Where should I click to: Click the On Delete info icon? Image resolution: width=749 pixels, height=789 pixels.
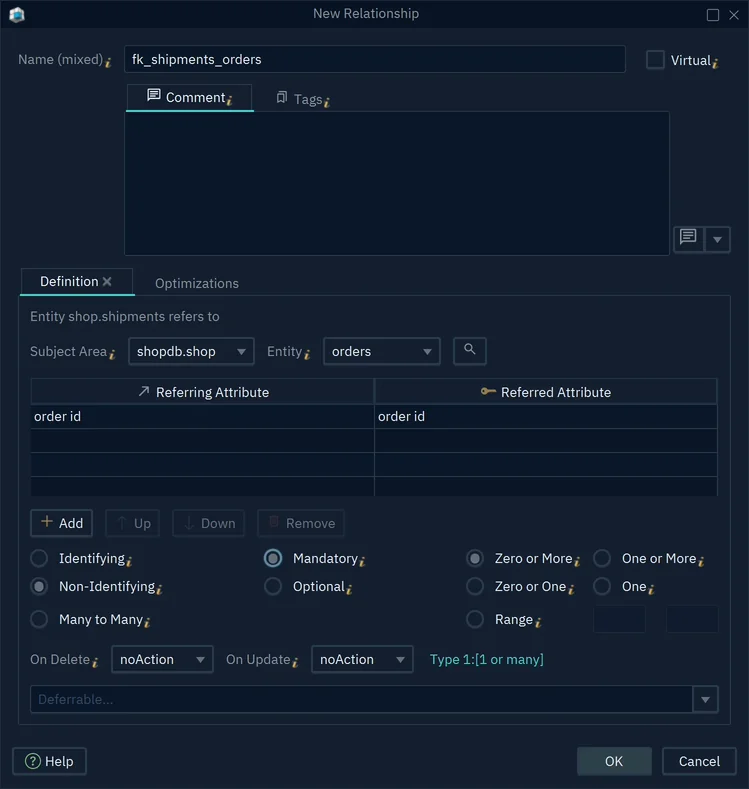pyautogui.click(x=95, y=662)
